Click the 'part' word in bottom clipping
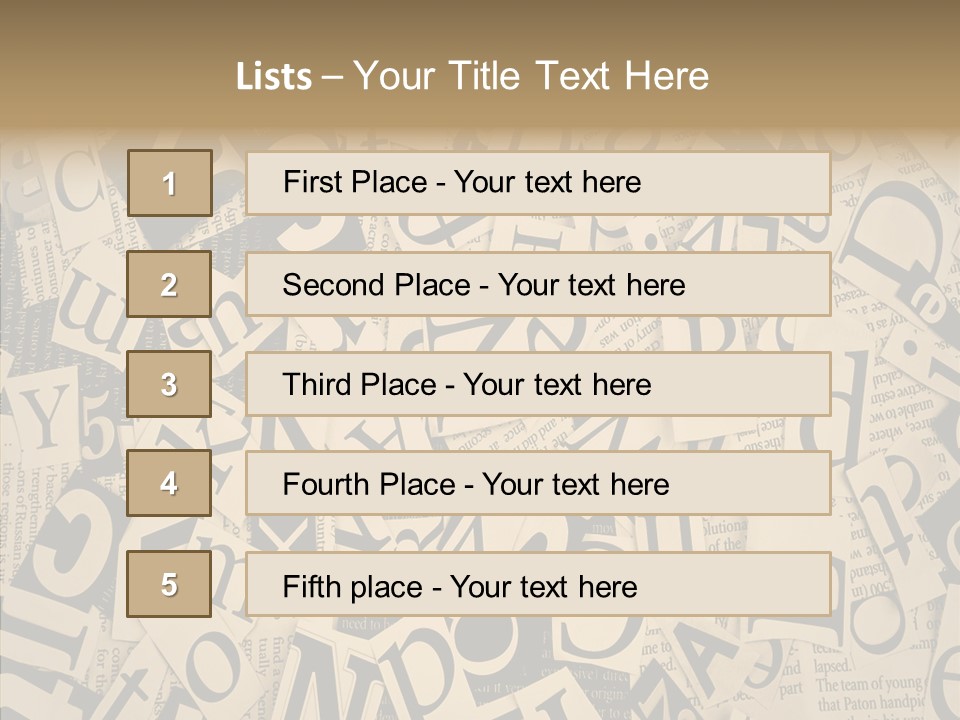The width and height of the screenshot is (960, 720). (790, 689)
